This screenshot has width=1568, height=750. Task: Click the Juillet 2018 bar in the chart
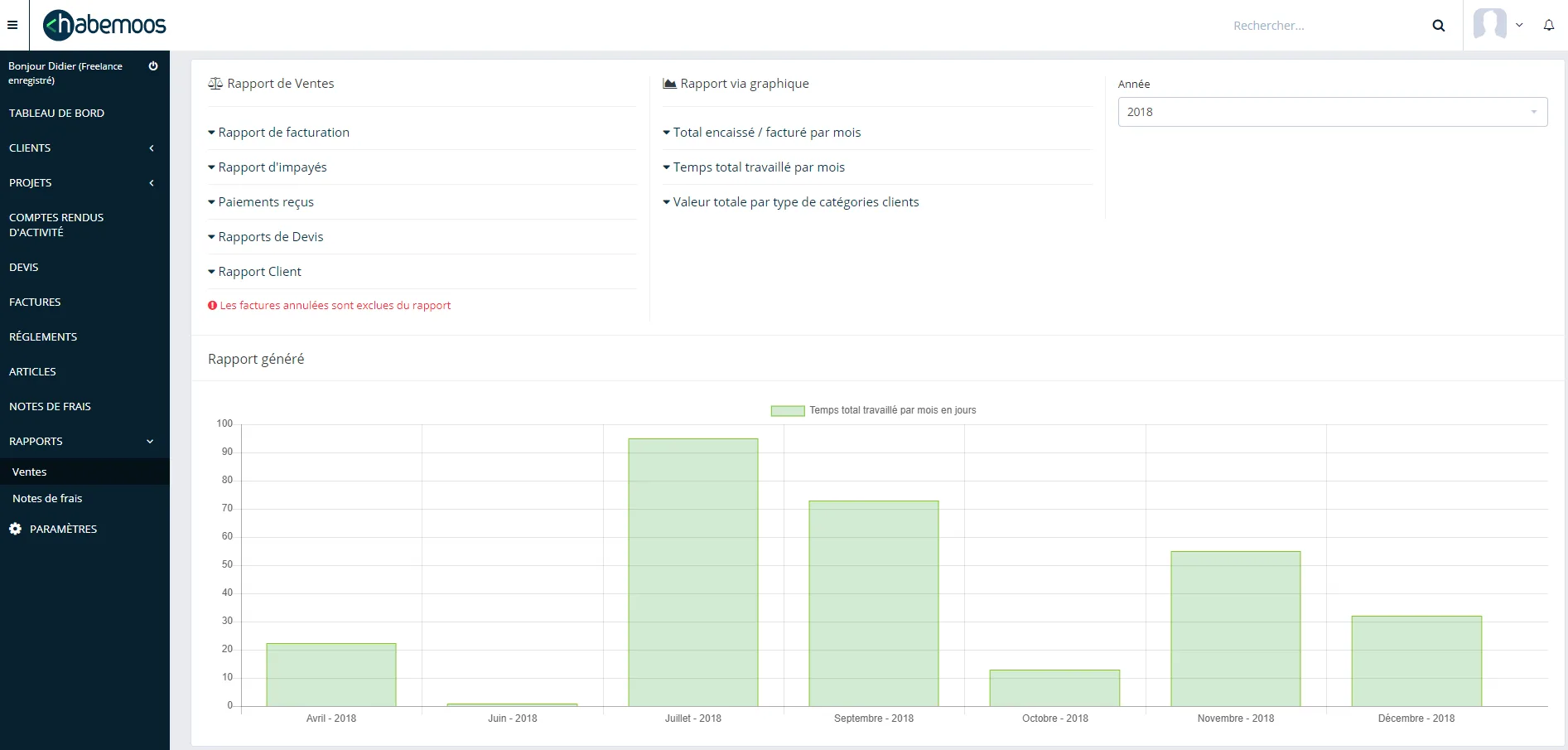[693, 572]
